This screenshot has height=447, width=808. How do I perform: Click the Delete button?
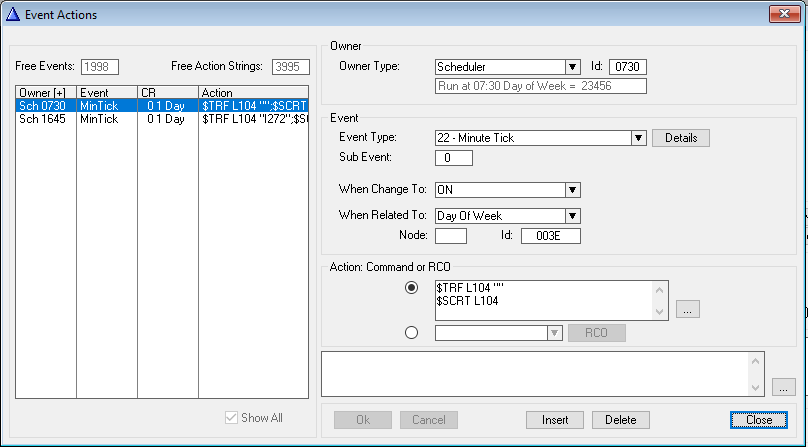coord(620,420)
